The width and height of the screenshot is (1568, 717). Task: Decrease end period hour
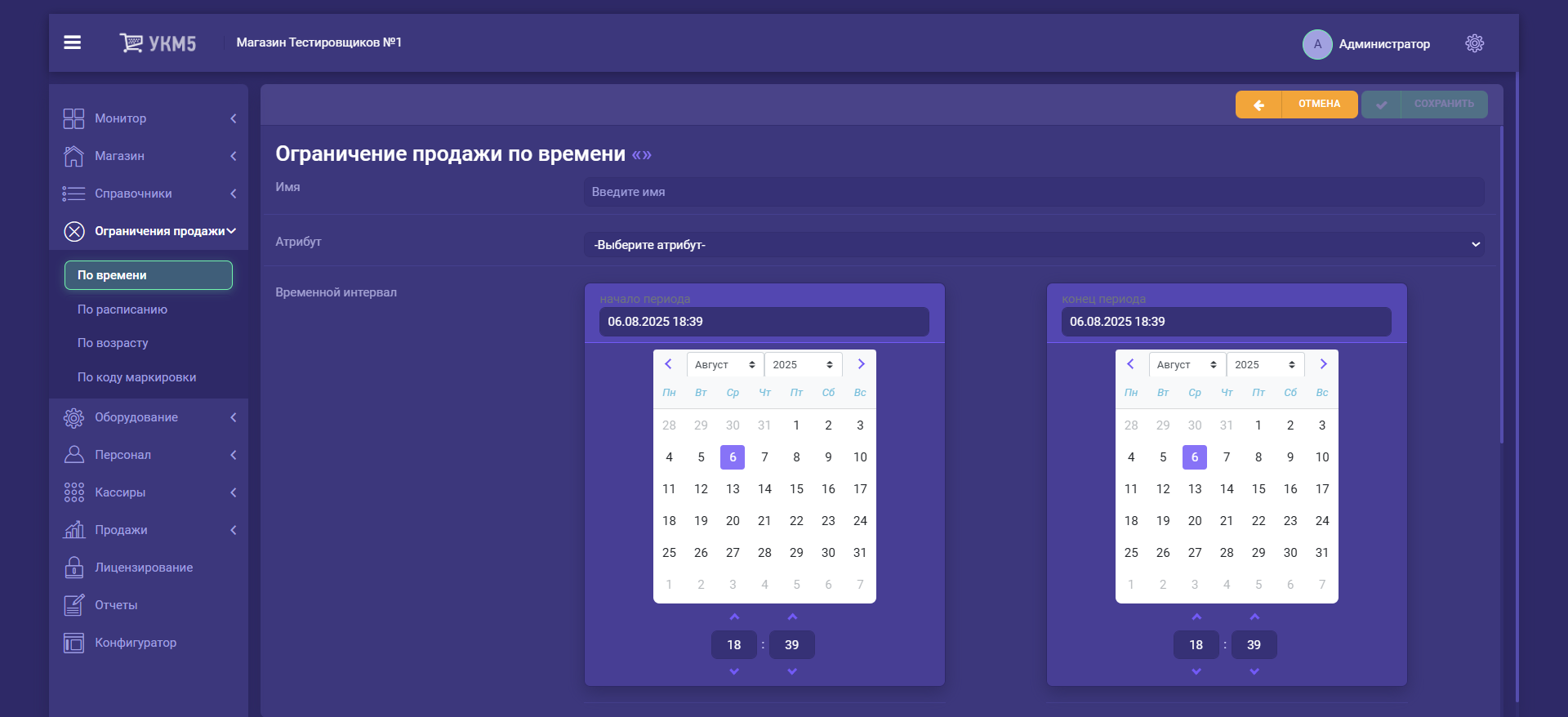[1196, 671]
